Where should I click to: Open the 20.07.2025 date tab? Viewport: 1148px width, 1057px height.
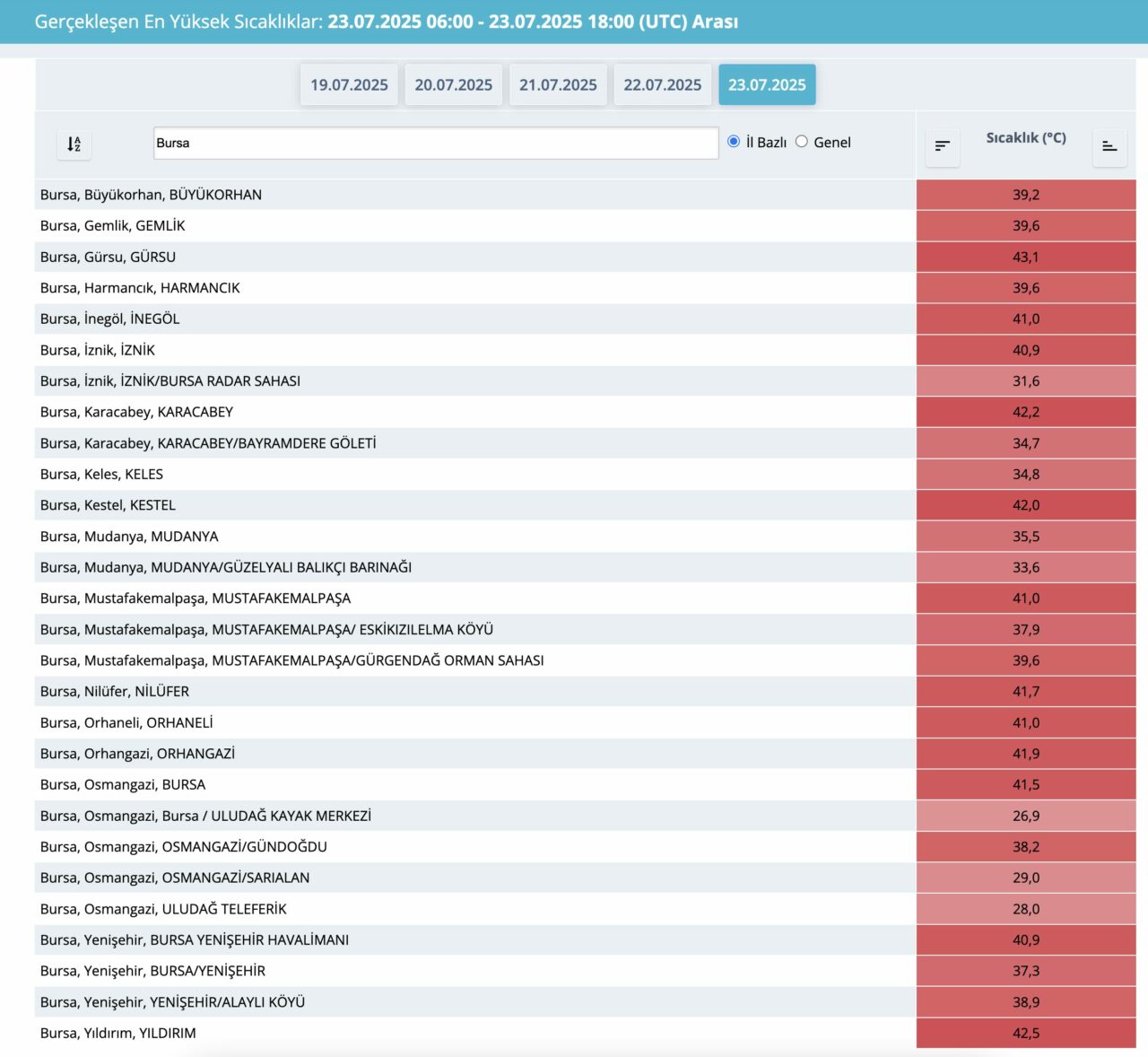click(453, 85)
